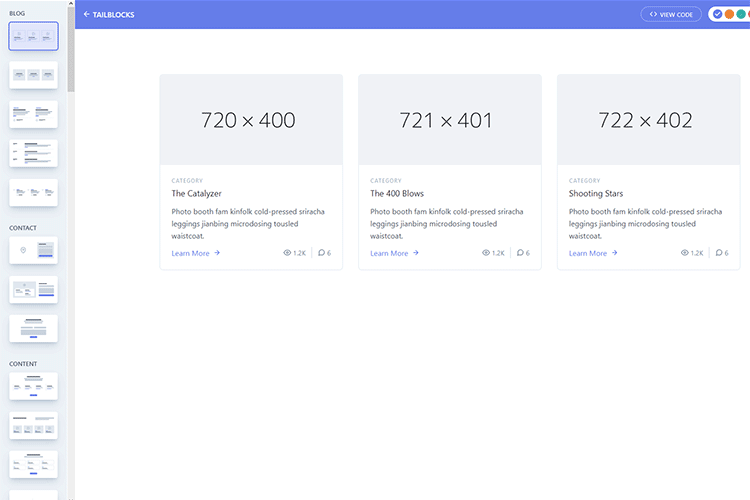This screenshot has height=500, width=750.
Task: Click the comment icon on Shooting Stars card
Action: click(x=720, y=253)
